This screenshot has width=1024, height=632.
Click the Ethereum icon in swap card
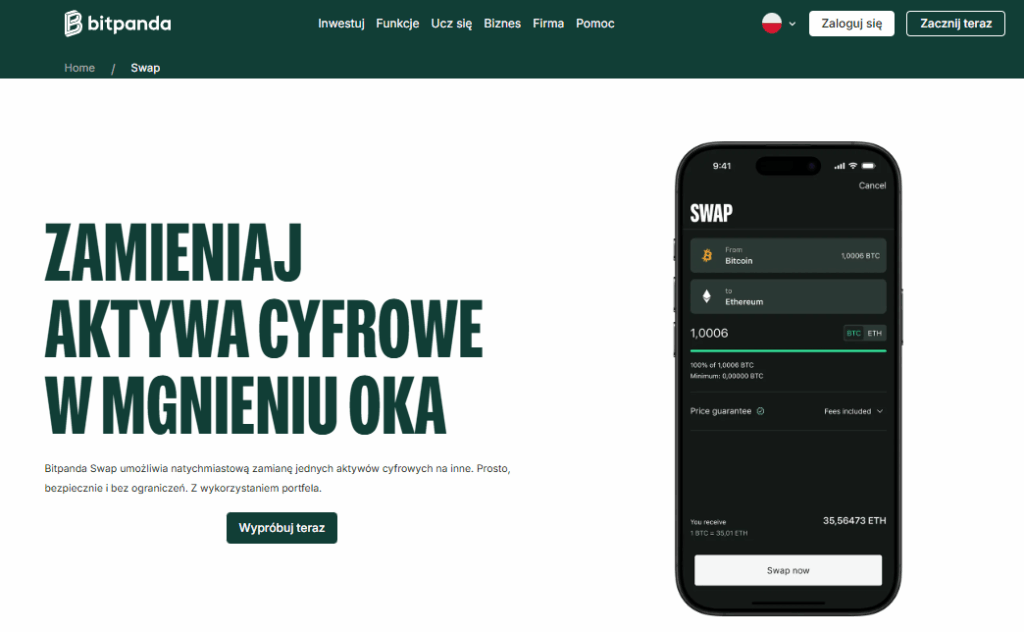707,296
